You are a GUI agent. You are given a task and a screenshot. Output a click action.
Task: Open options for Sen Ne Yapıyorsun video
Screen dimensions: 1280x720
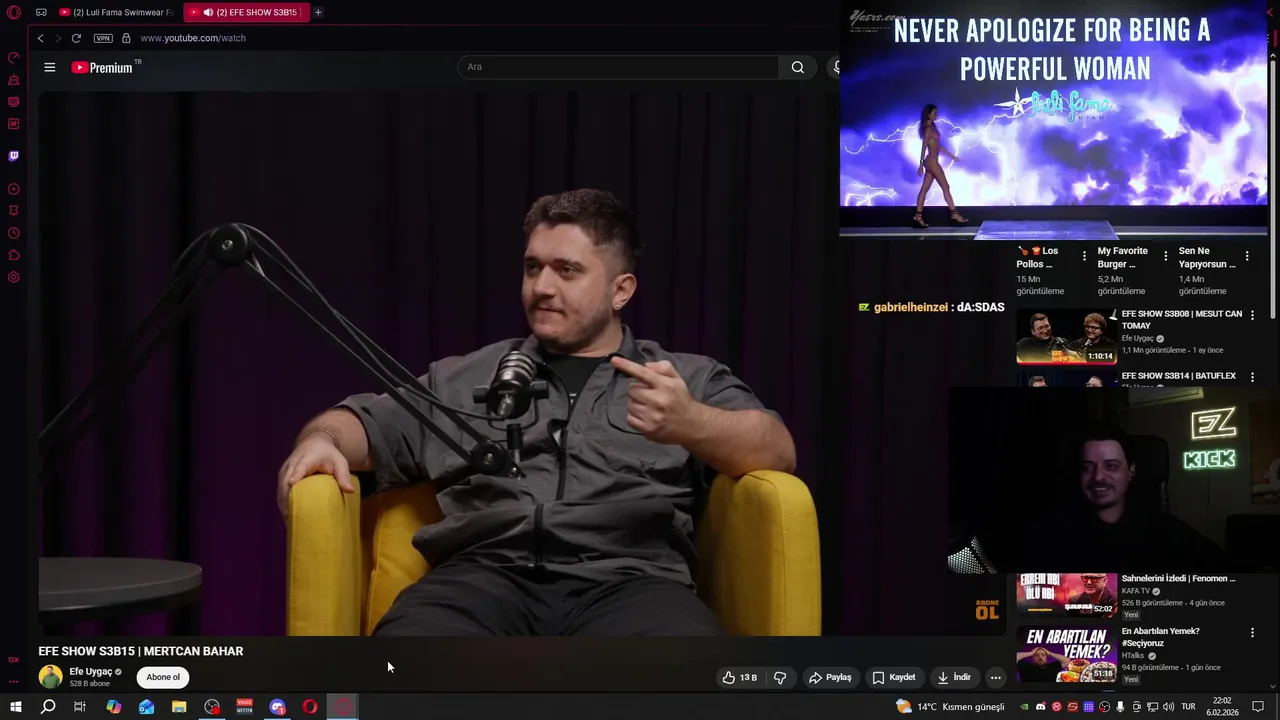pos(1246,256)
